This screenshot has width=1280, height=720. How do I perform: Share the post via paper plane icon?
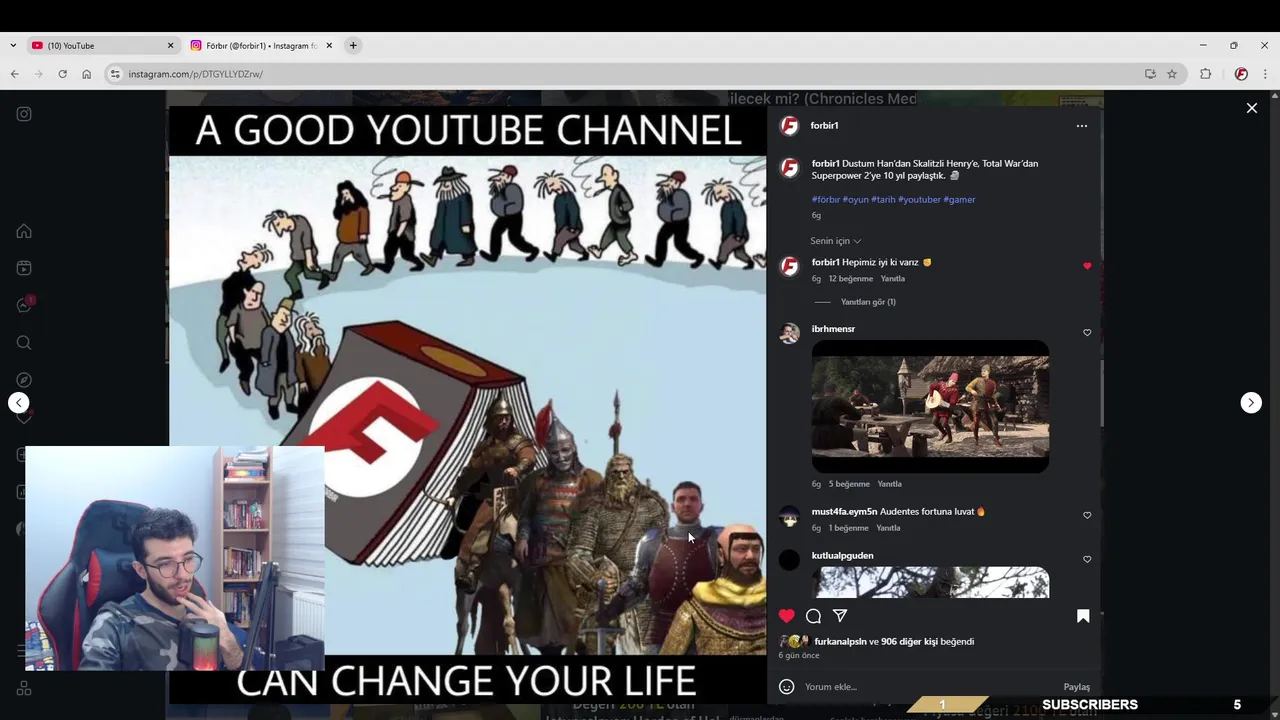tap(840, 616)
